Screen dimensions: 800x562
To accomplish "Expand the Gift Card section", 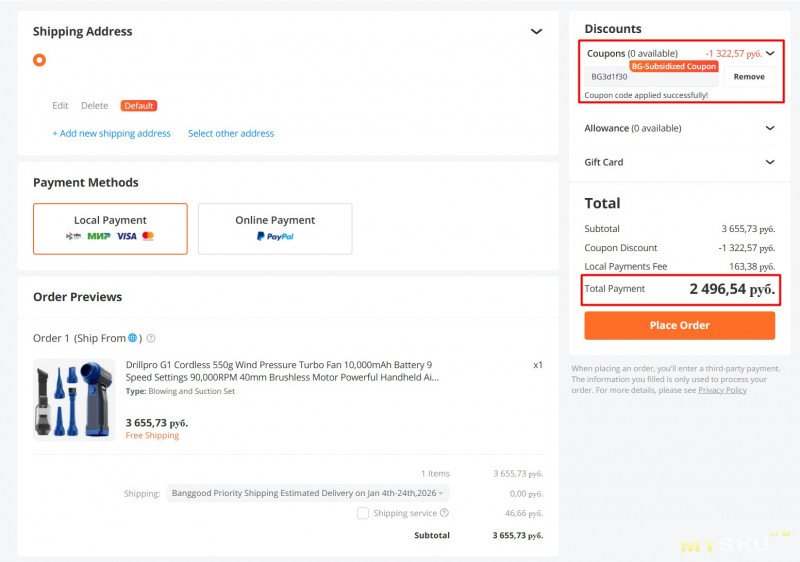I will click(769, 162).
